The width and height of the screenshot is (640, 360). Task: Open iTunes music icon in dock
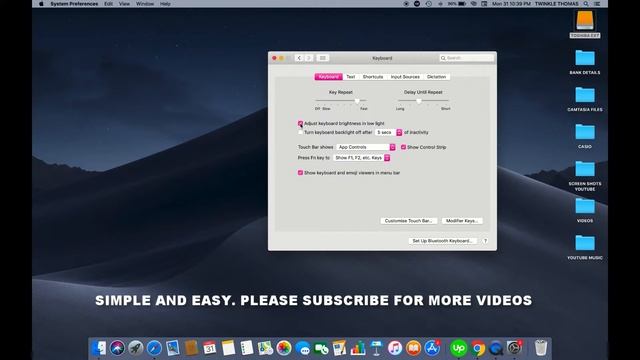point(395,348)
